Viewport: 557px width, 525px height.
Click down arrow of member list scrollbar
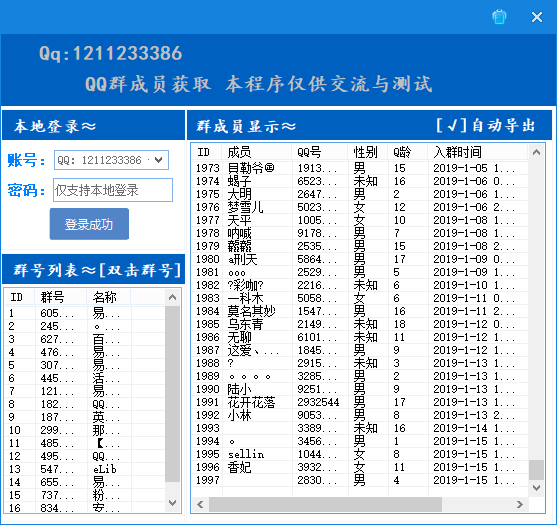pos(536,488)
